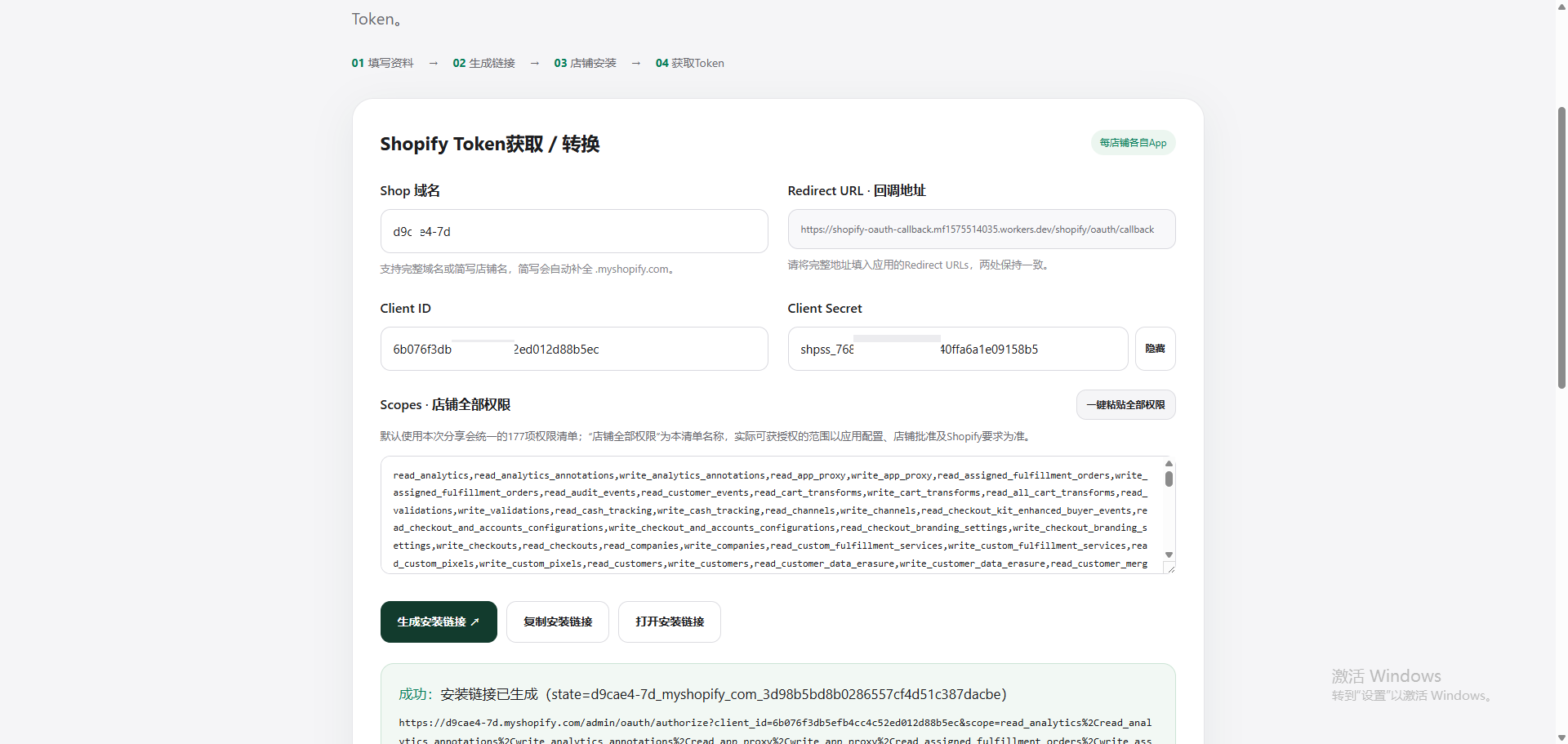This screenshot has height=744, width=1568.
Task: Toggle Client Secret visibility with 隐藏 button
Action: [x=1155, y=349]
